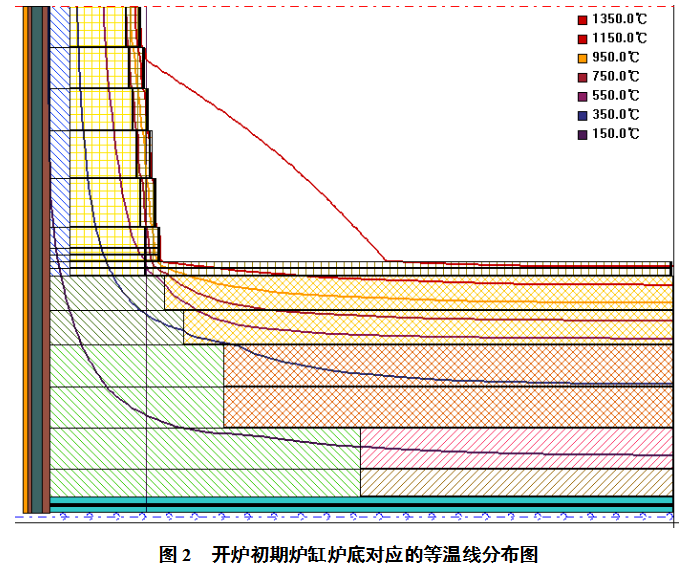Select the 350.0℃ legend label
The height and width of the screenshot is (572, 698).
616,115
